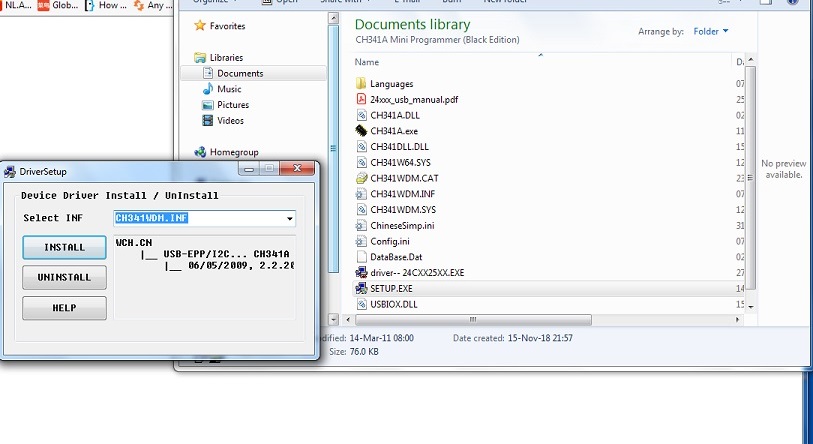This screenshot has height=444, width=813.
Task: Open the Videos library
Action: [230, 120]
